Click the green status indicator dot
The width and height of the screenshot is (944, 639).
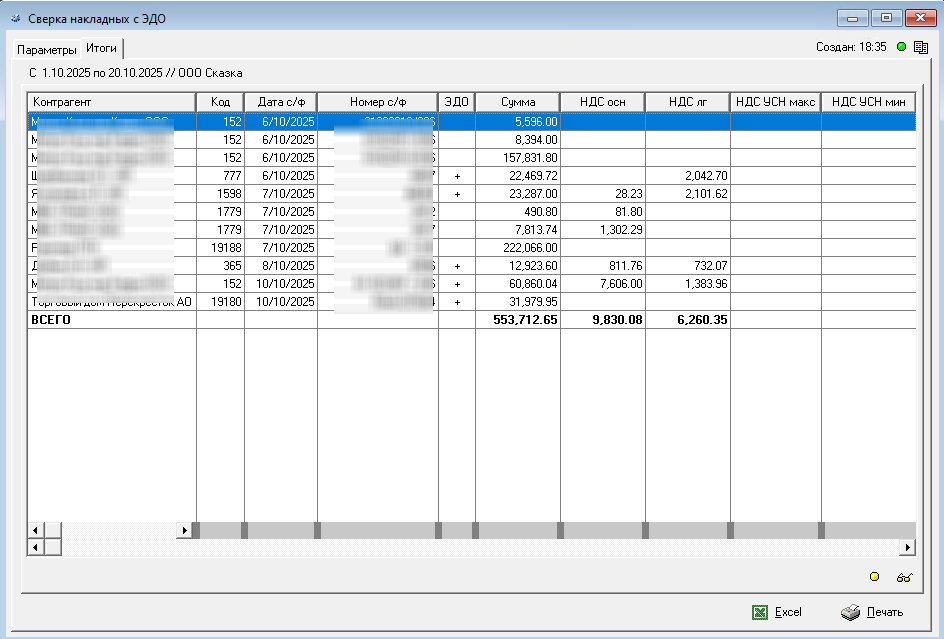901,47
